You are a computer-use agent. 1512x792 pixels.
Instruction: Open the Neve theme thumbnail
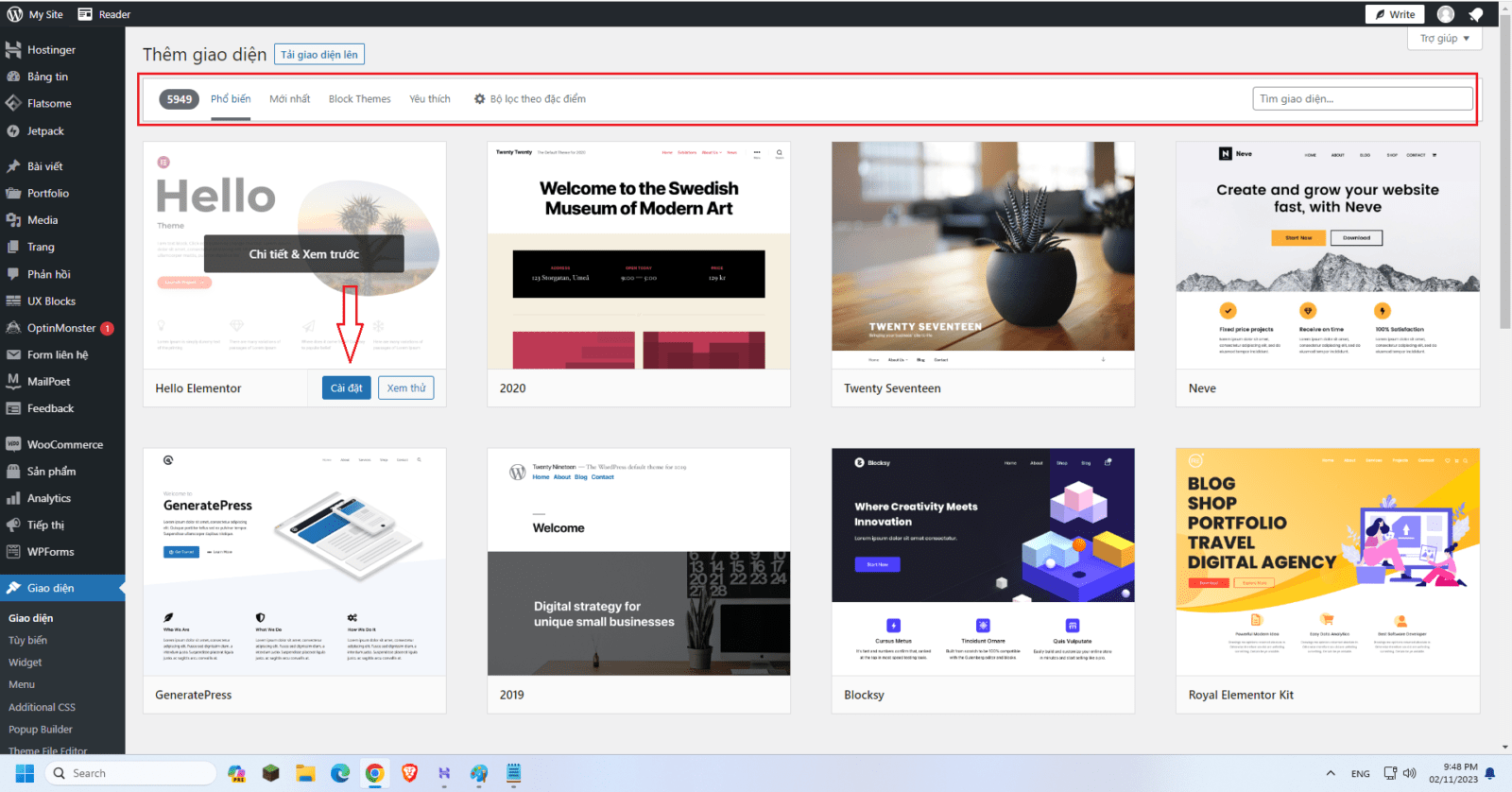[1328, 255]
